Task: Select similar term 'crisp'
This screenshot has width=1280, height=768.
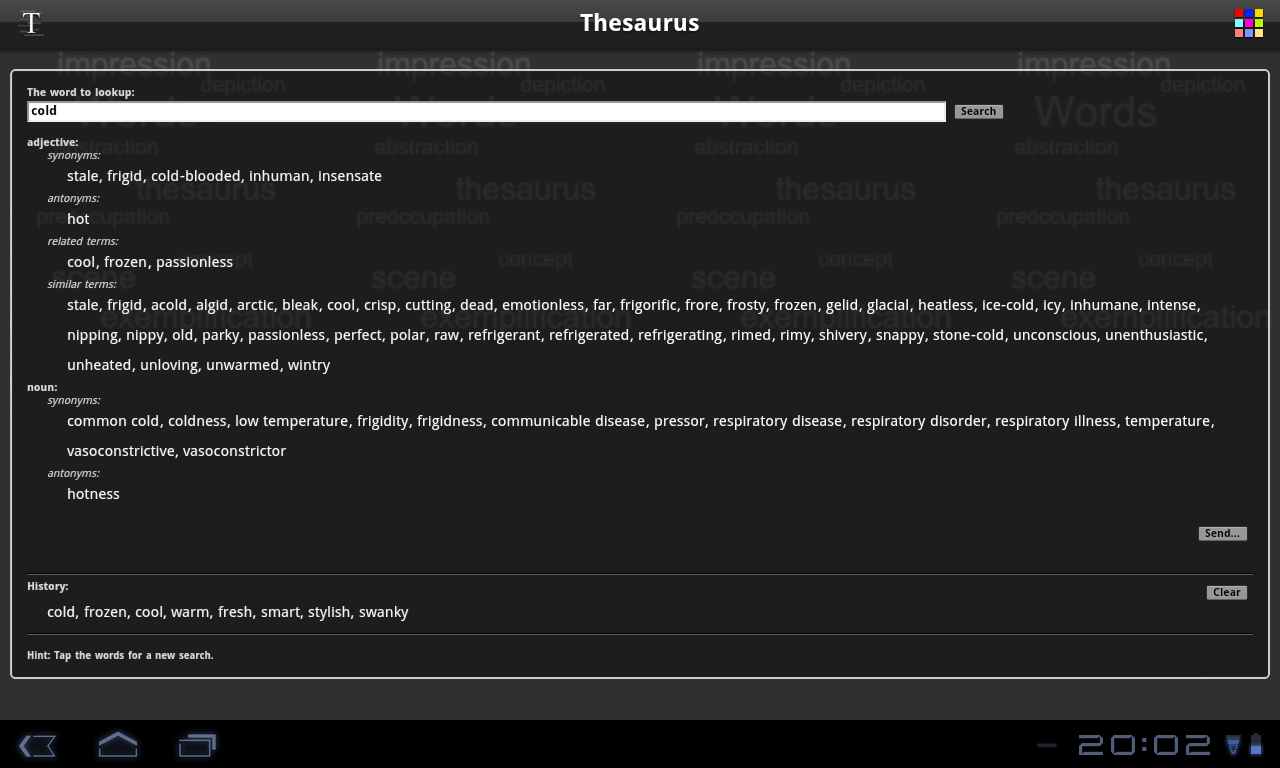Action: (380, 305)
